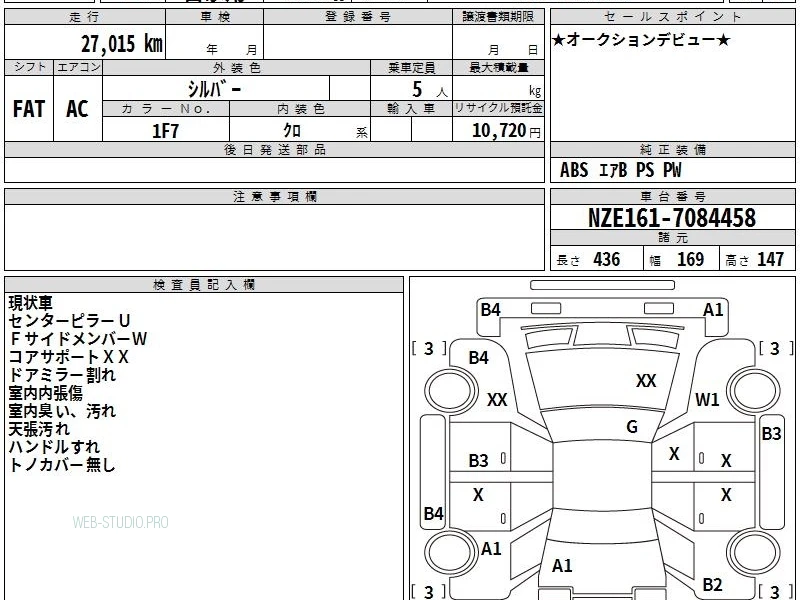Click the note FサイドメンバーW
The image size is (800, 600).
[78, 339]
